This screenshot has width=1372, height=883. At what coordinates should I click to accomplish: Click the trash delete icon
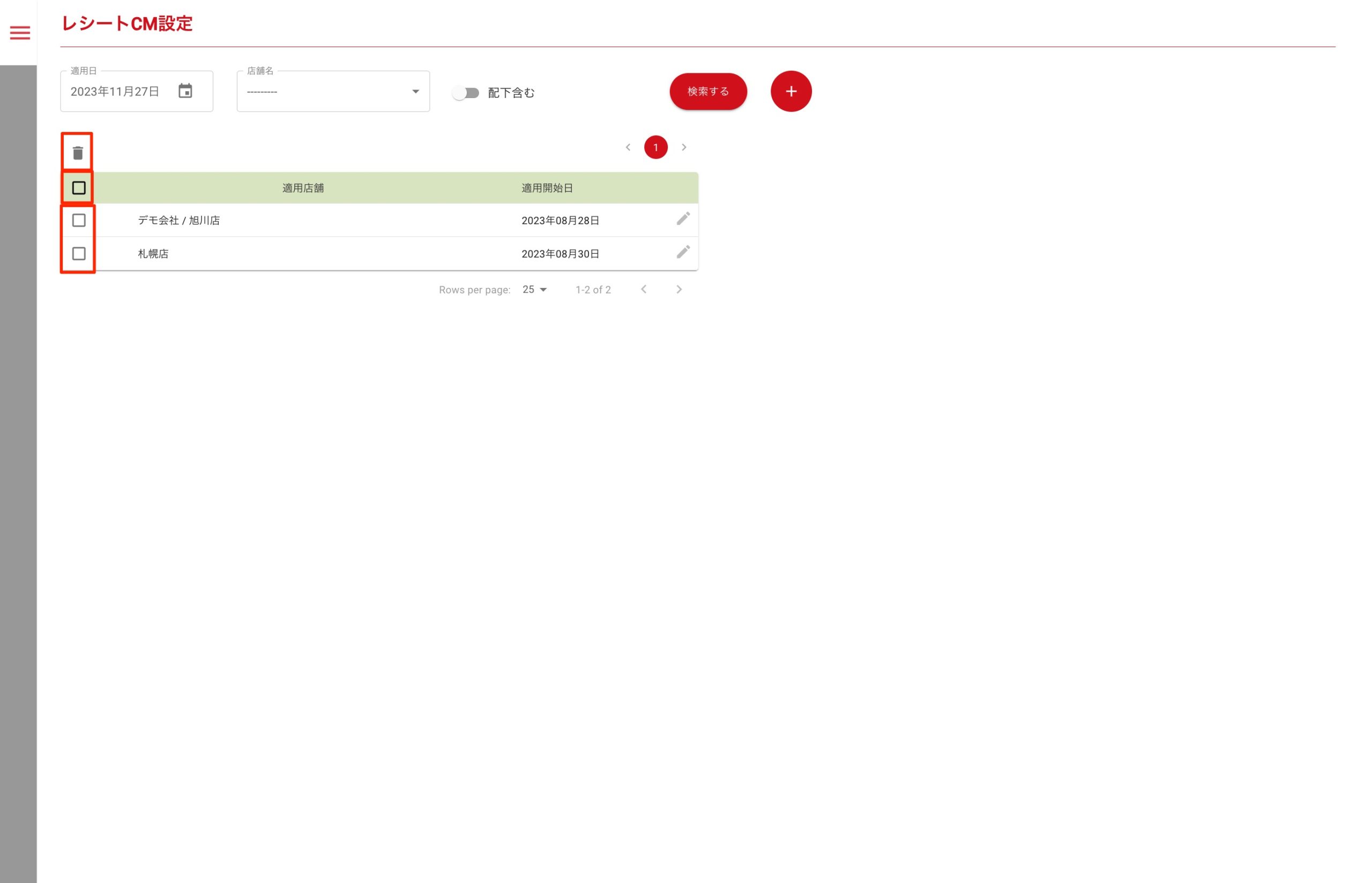coord(78,153)
